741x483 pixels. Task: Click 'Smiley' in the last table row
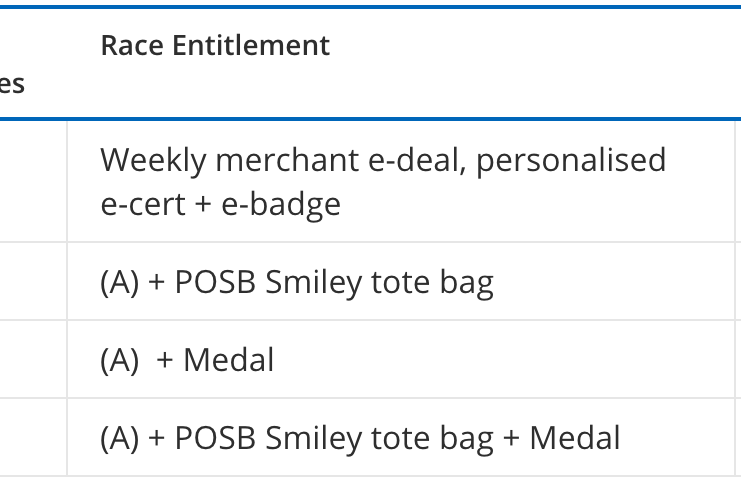[x=313, y=438]
